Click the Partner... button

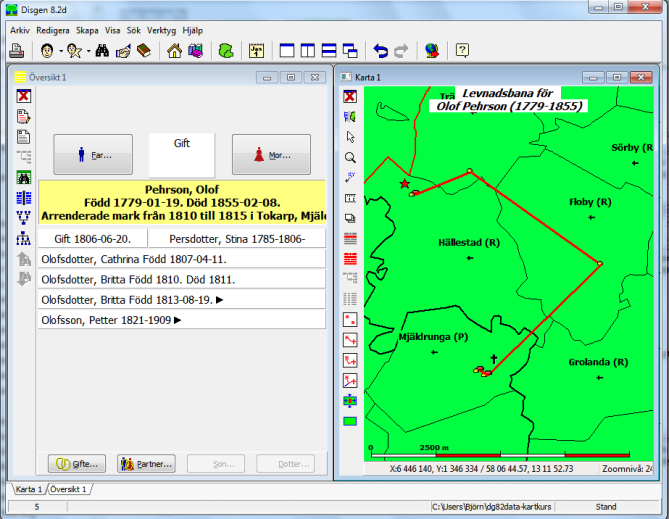tap(146, 464)
